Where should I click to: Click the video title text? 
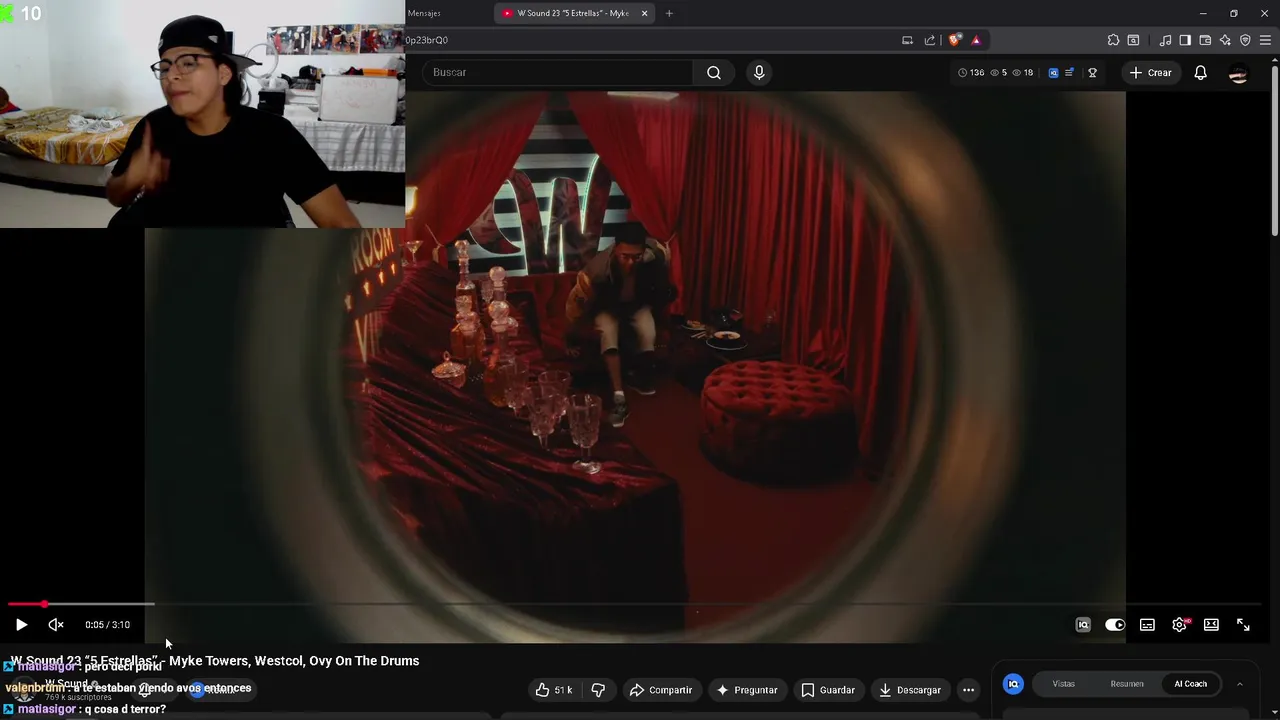215,661
